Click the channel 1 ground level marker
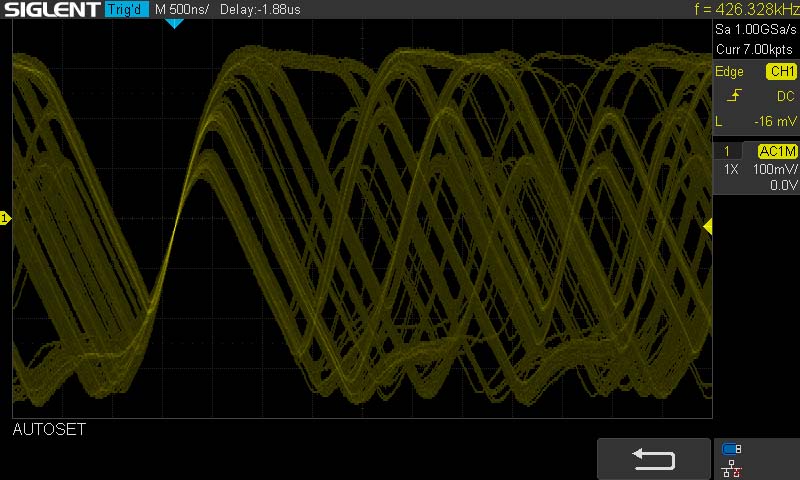Screen dimensions: 800x480 (x=5, y=218)
